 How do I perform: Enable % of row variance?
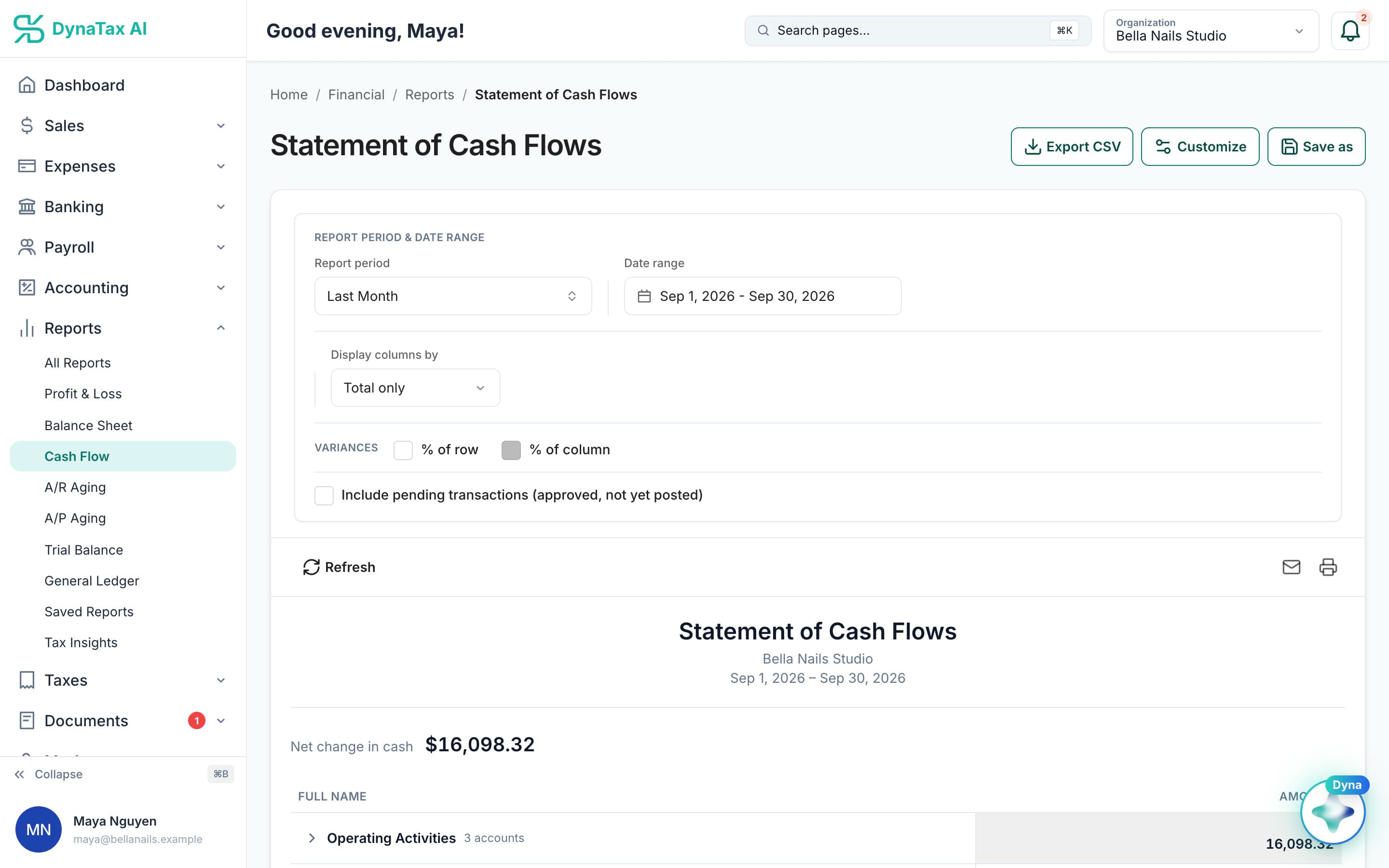click(x=403, y=450)
